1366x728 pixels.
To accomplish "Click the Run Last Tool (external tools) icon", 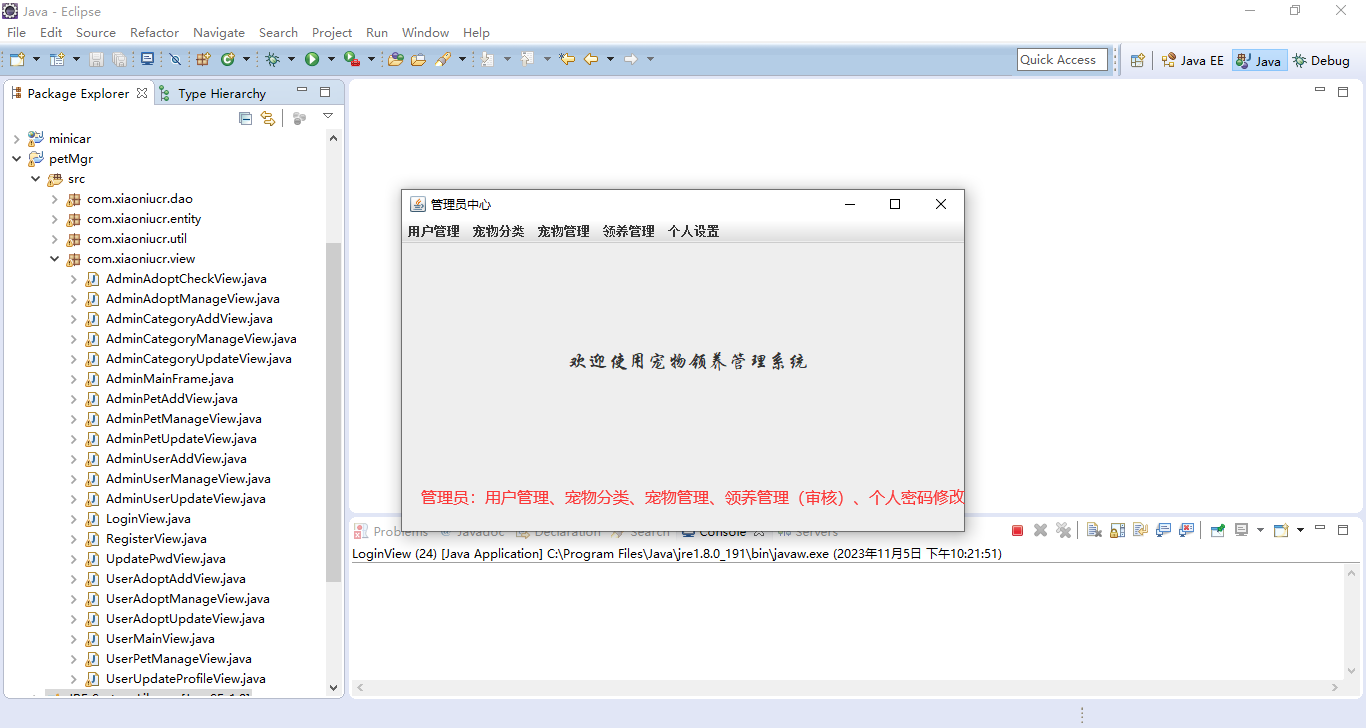I will pyautogui.click(x=351, y=60).
